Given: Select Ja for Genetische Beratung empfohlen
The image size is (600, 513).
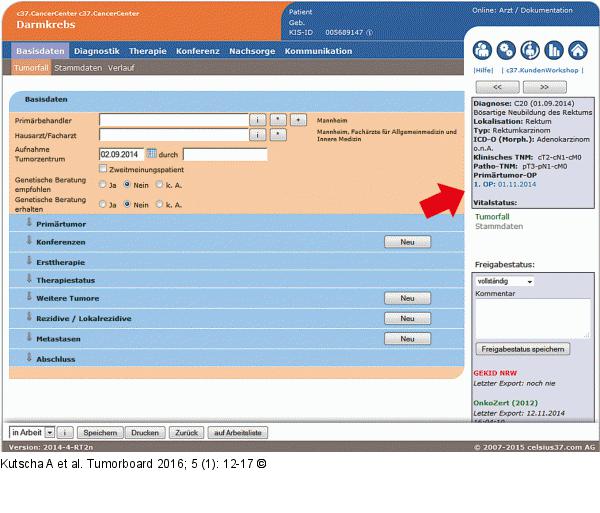Looking at the screenshot, I should [x=103, y=184].
